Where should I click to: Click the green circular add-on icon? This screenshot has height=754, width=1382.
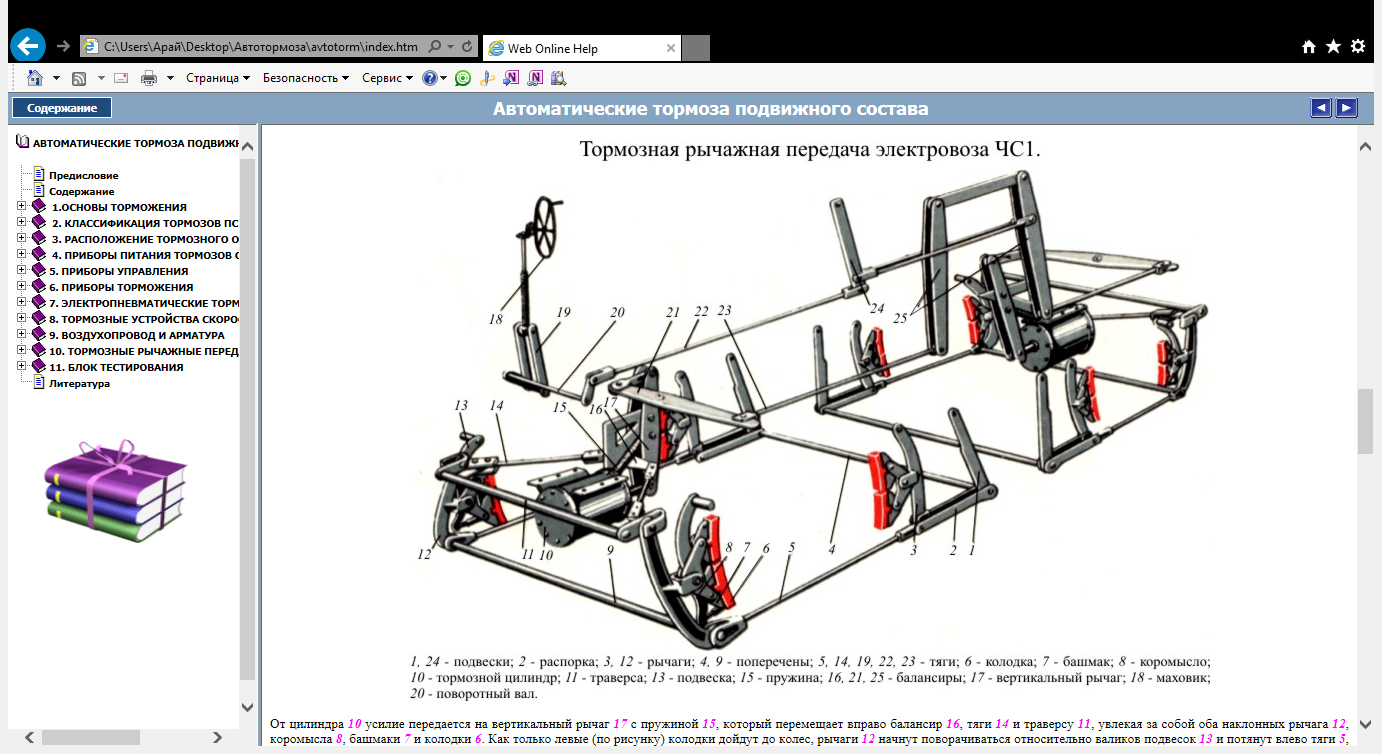tap(462, 78)
